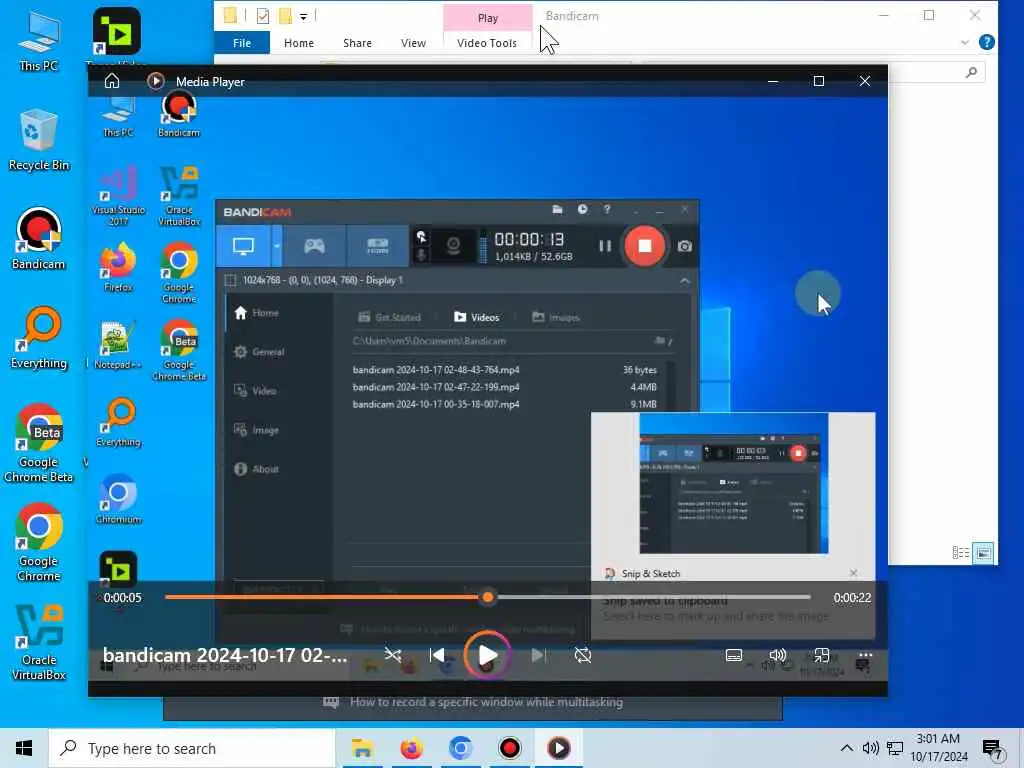Viewport: 1024px width, 768px height.
Task: Click the video seek bar thumb
Action: 488,598
